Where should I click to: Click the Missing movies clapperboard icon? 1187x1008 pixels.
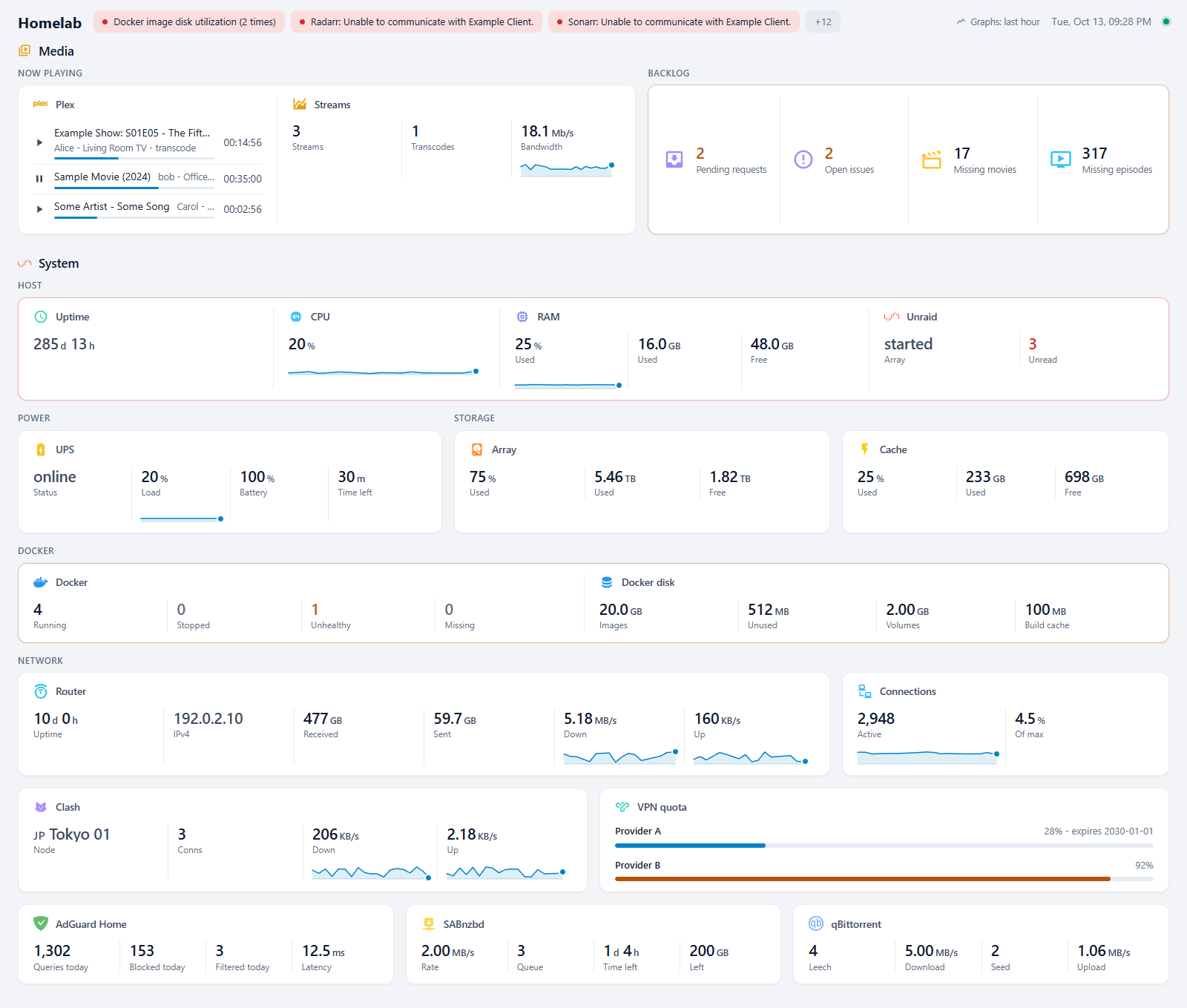point(932,159)
